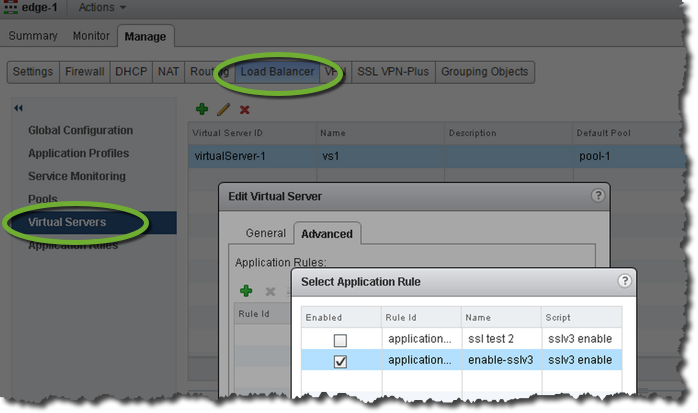The width and height of the screenshot is (698, 413).
Task: Click the Rule Id cell of enable-sslv3 row
Action: pyautogui.click(x=421, y=360)
